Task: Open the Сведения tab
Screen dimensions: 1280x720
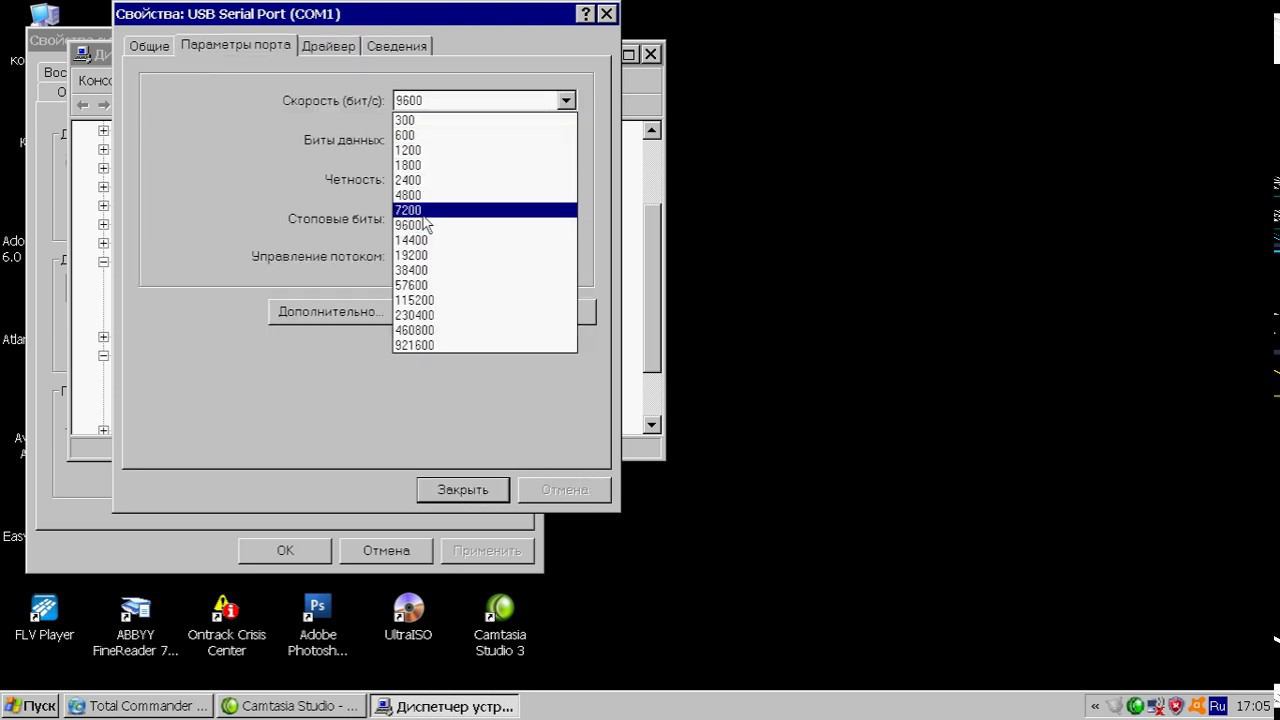Action: click(397, 46)
